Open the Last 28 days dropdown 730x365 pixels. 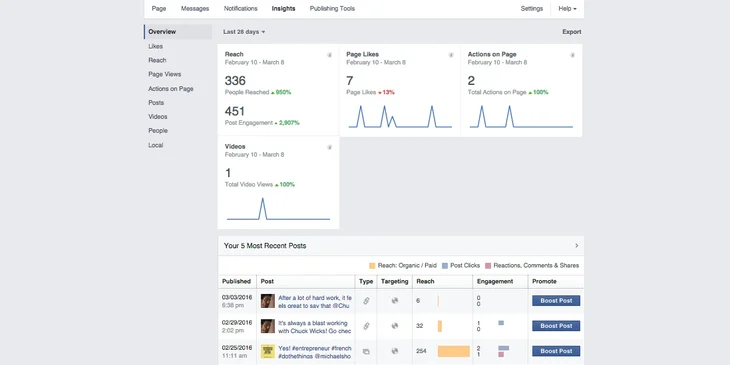tap(244, 32)
